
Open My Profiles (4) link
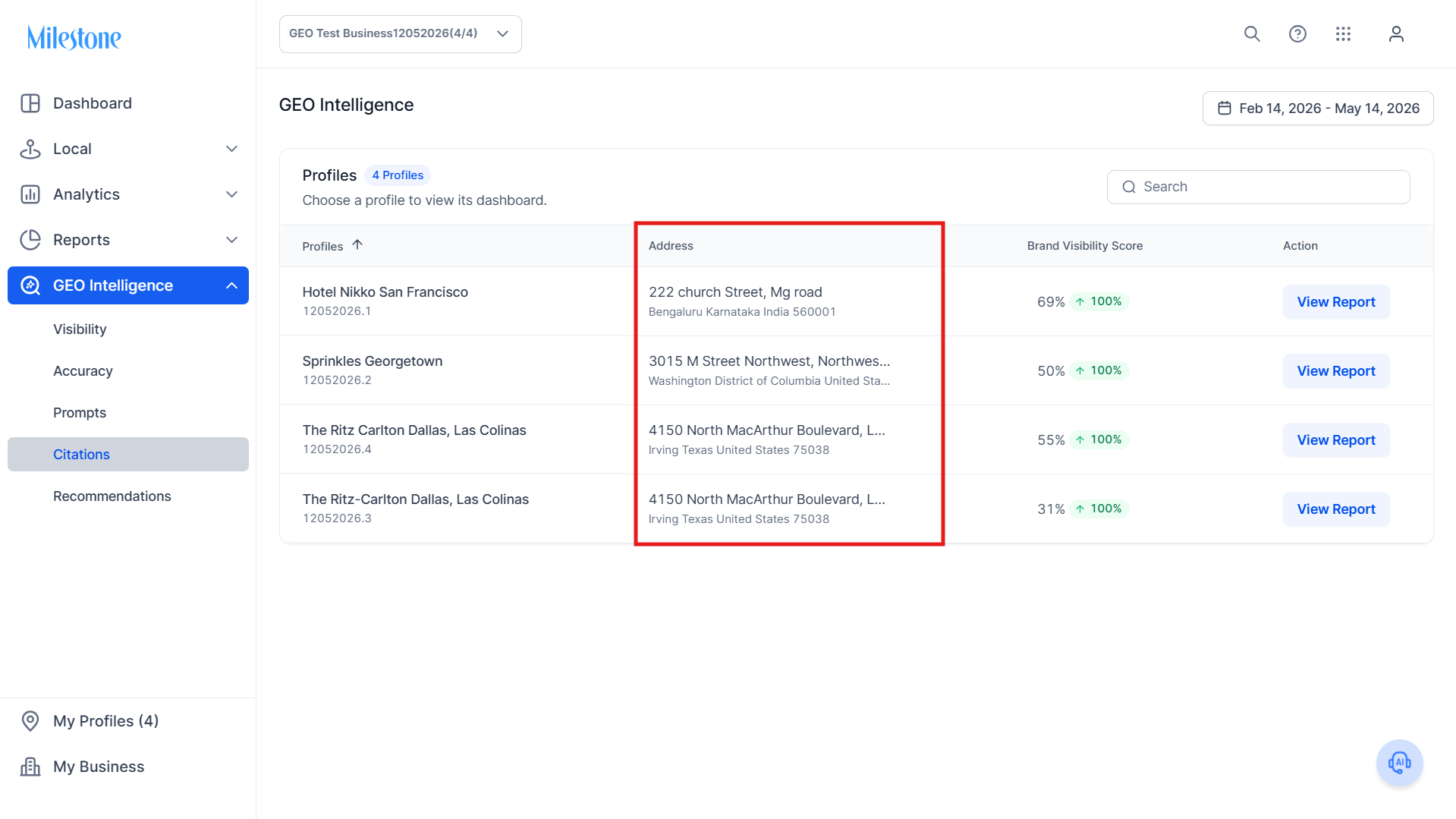pos(106,721)
